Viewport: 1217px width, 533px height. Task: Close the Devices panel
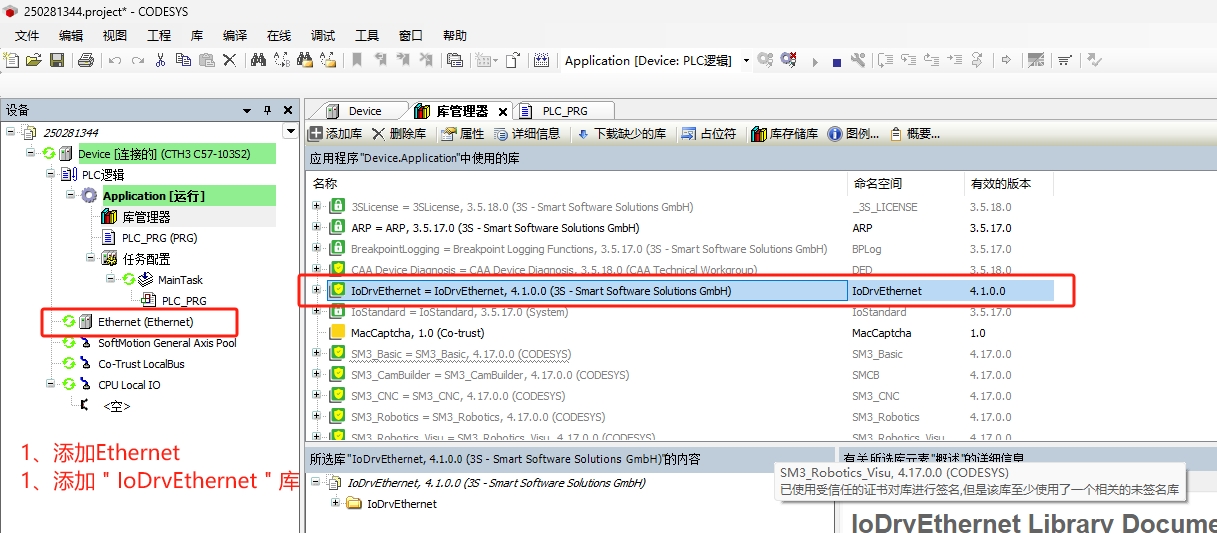pos(288,110)
